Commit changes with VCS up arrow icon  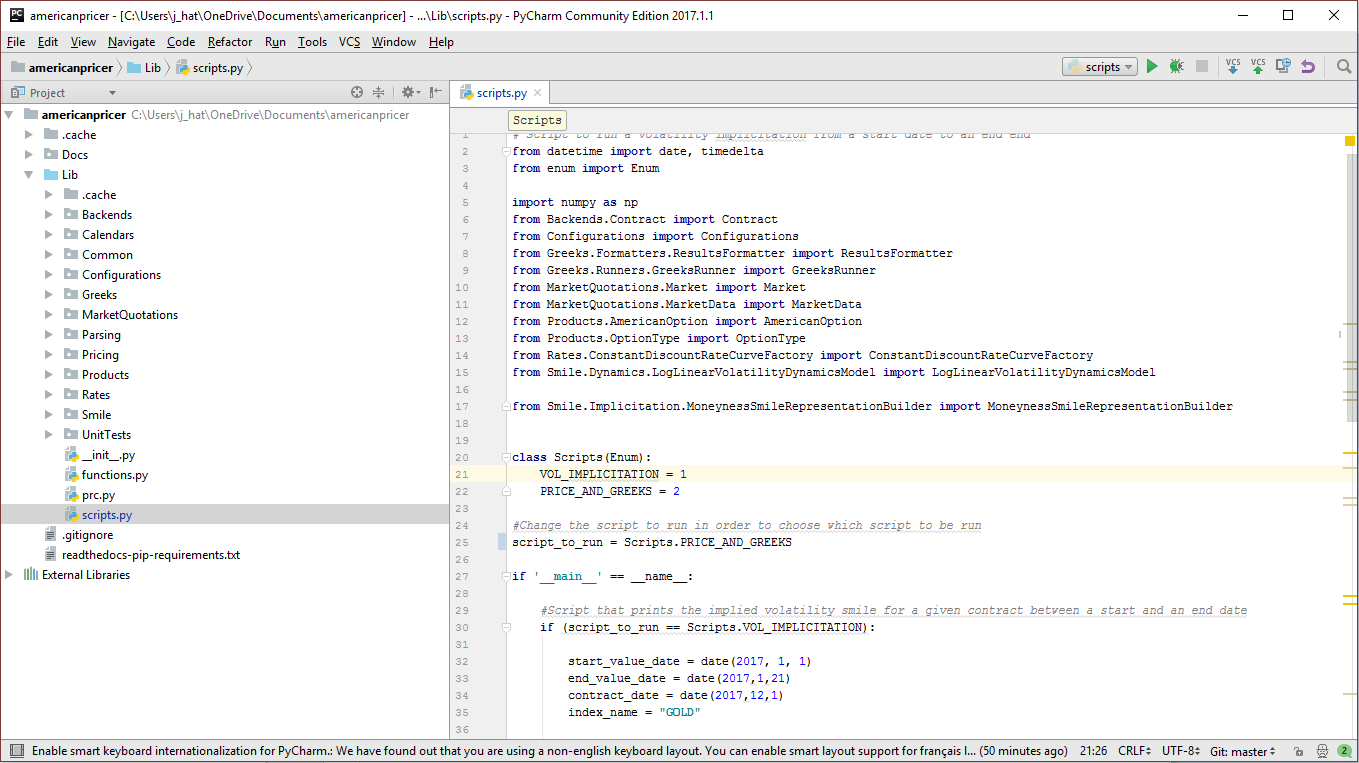pos(1258,67)
